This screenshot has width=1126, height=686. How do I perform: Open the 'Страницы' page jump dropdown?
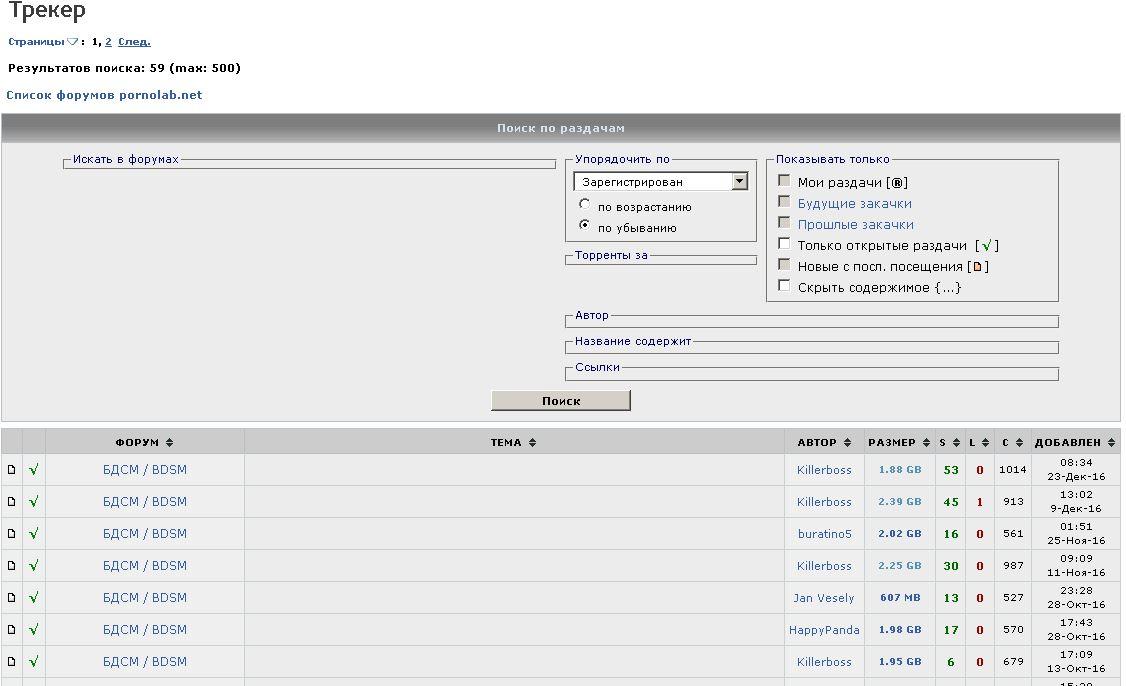[72, 42]
